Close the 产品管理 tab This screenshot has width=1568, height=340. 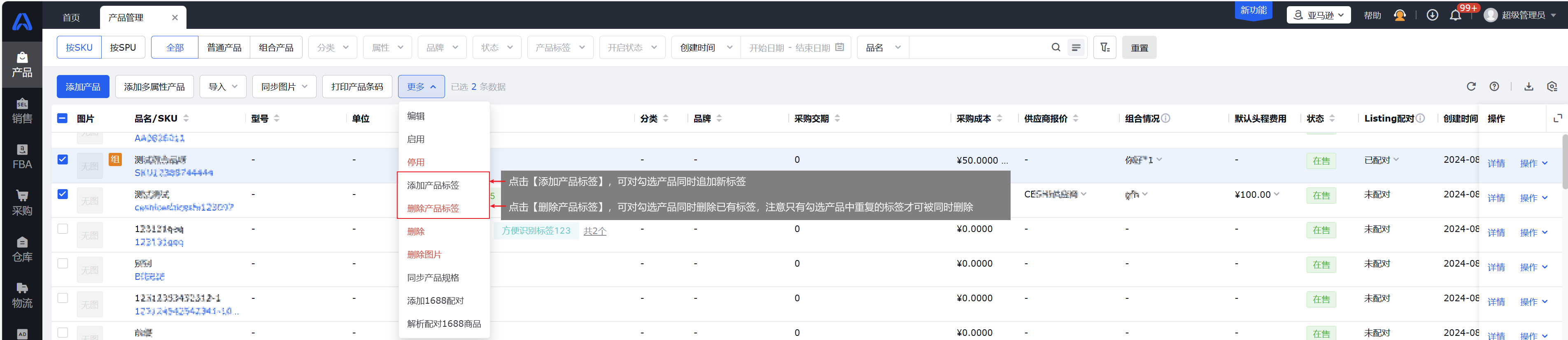175,18
